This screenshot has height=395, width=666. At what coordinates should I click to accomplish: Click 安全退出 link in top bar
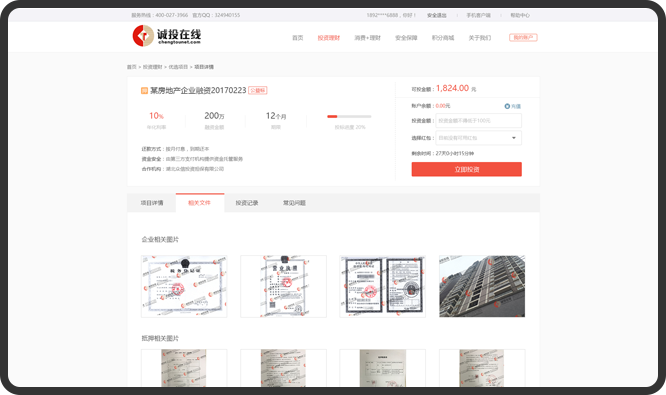[437, 15]
